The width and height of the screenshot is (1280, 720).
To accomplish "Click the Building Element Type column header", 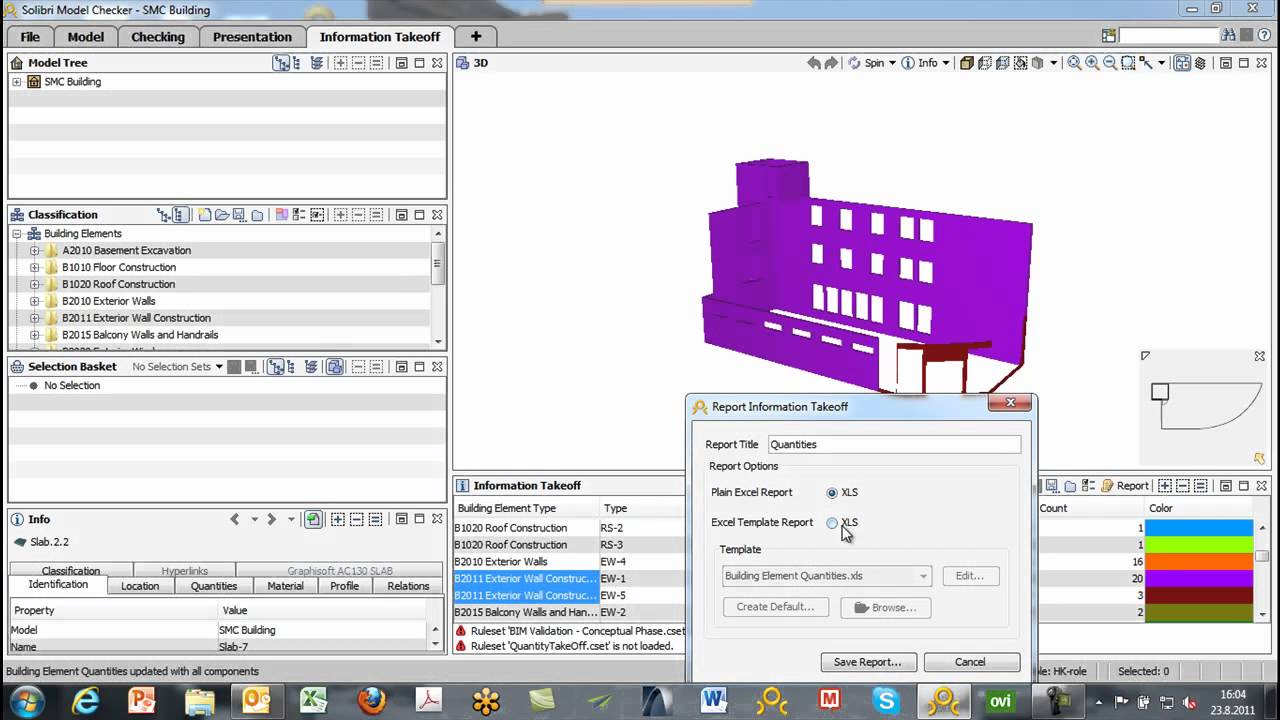I will (x=527, y=509).
